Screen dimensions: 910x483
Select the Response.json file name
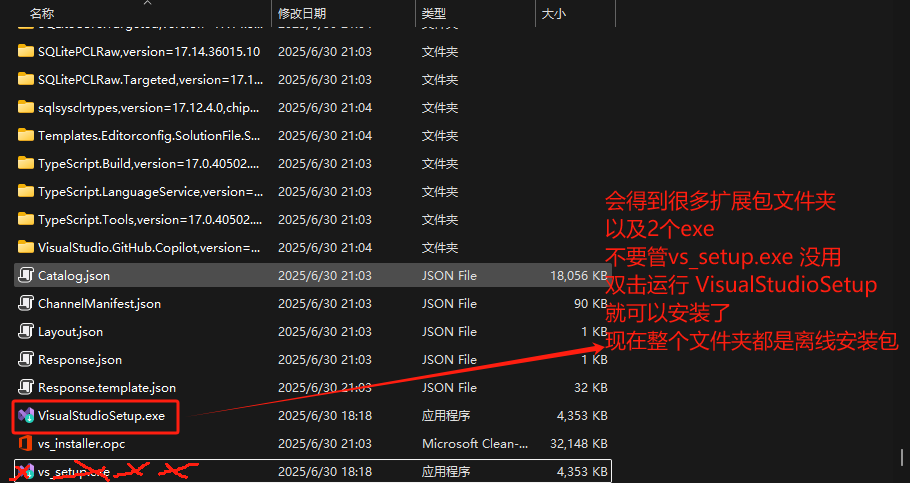coord(80,359)
